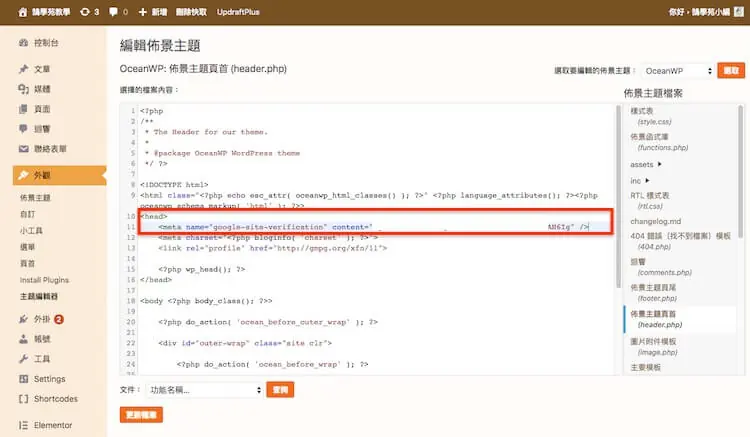Click the div id="outer-wrap" code line
The image size is (750, 437).
point(245,343)
